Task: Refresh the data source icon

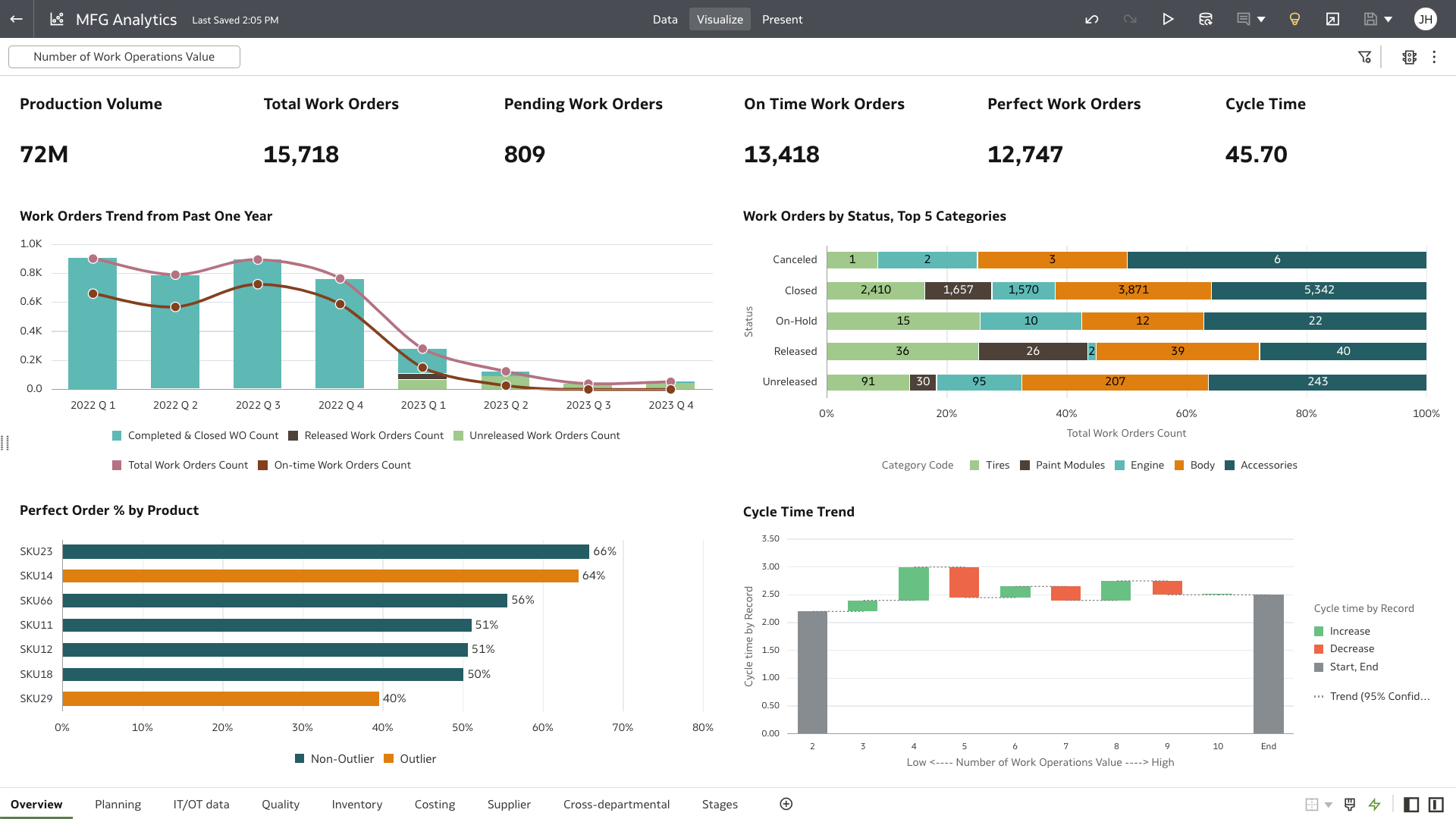Action: click(1206, 19)
